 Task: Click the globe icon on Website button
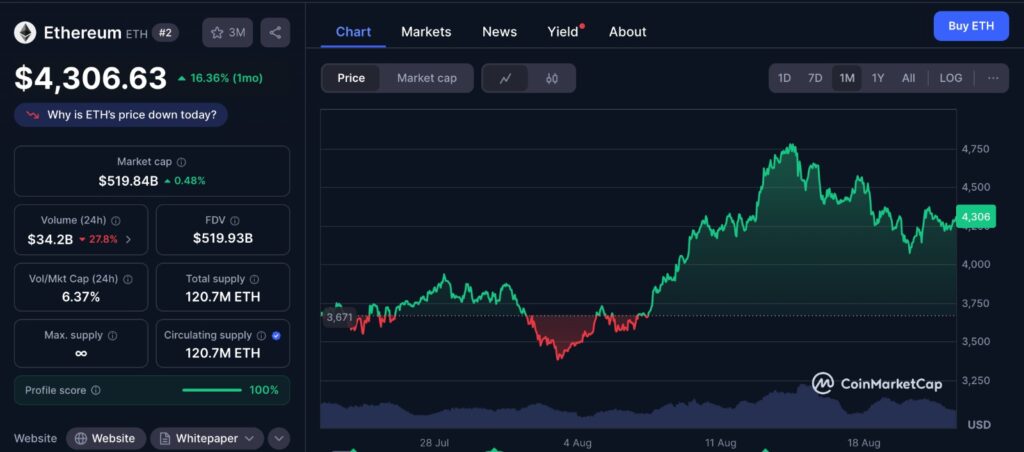click(x=81, y=438)
